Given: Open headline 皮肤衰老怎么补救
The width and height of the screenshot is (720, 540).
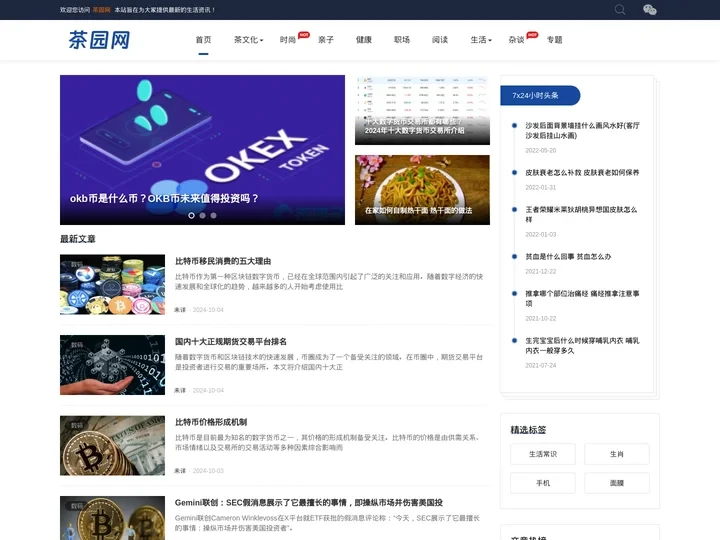Looking at the screenshot, I should pos(582,173).
